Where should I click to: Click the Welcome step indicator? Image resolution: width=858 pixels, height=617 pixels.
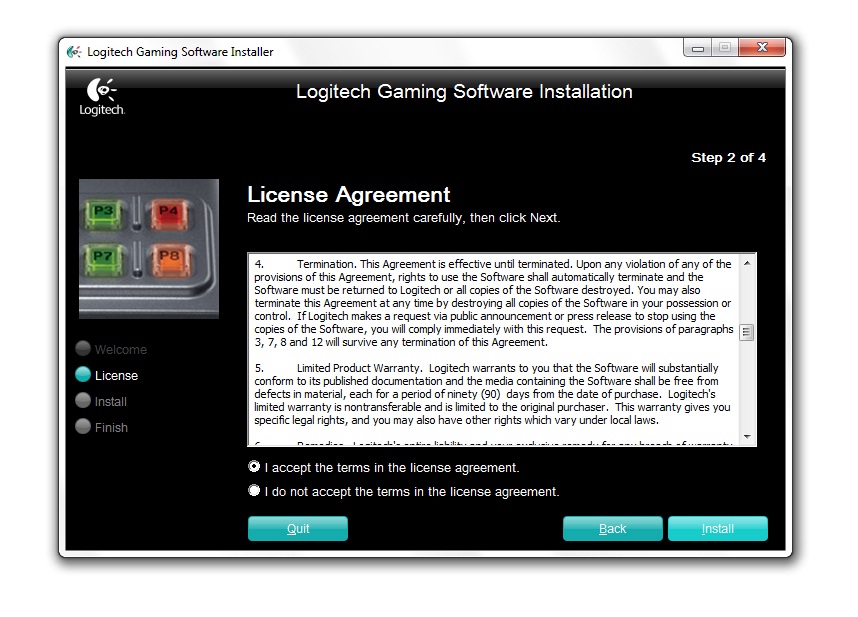click(x=83, y=348)
